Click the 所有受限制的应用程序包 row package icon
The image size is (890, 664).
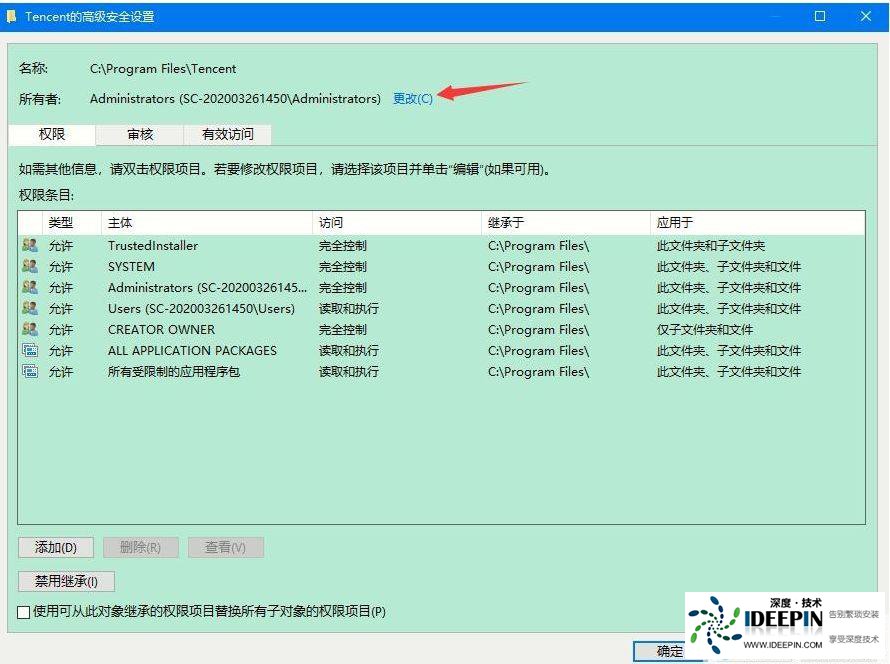click(30, 371)
